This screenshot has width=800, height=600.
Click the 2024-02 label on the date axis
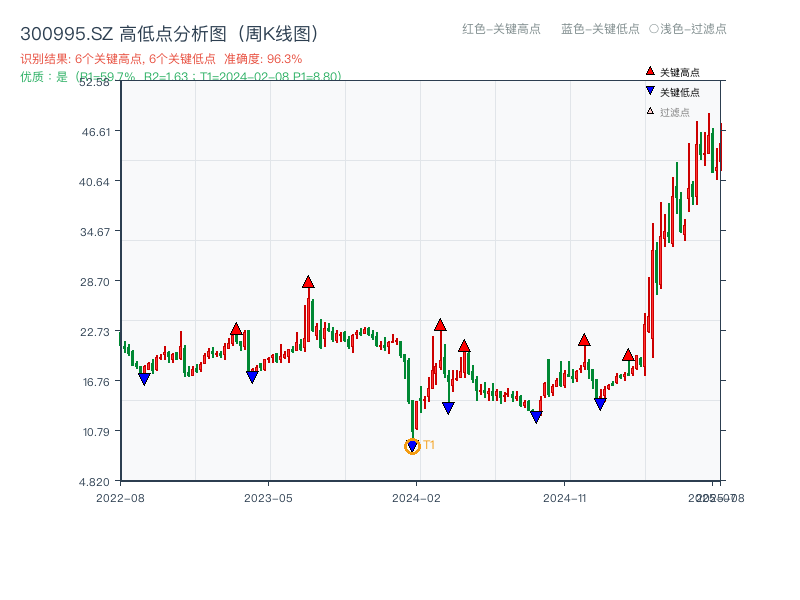pos(418,497)
